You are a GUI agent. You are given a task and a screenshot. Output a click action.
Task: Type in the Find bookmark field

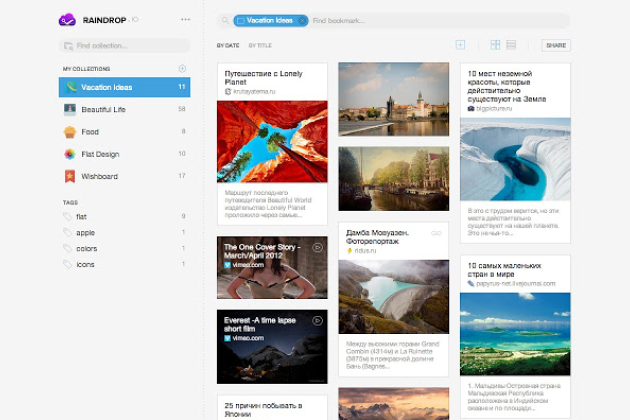tap(440, 20)
